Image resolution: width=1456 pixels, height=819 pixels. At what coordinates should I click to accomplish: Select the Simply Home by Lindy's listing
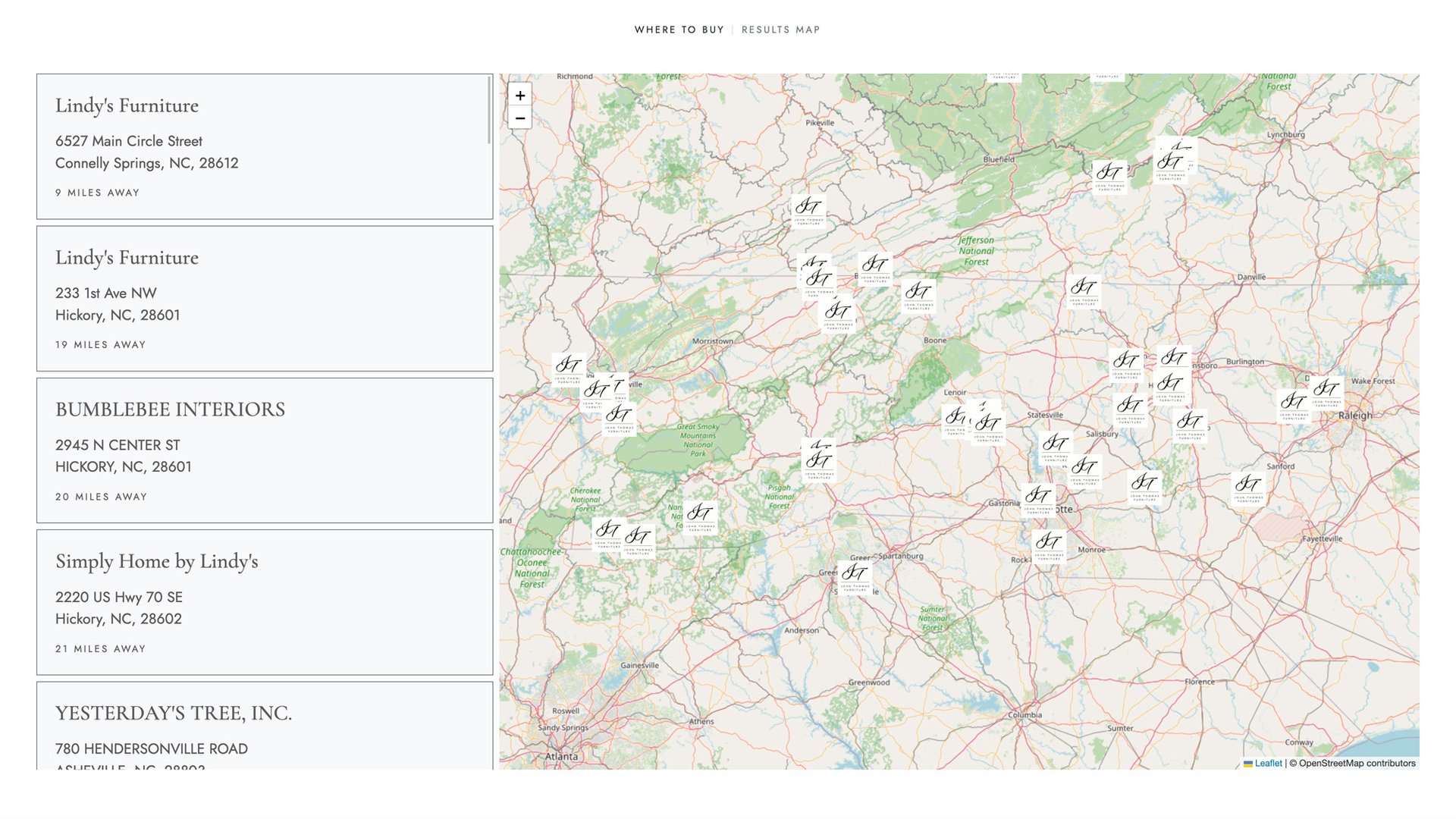(265, 603)
